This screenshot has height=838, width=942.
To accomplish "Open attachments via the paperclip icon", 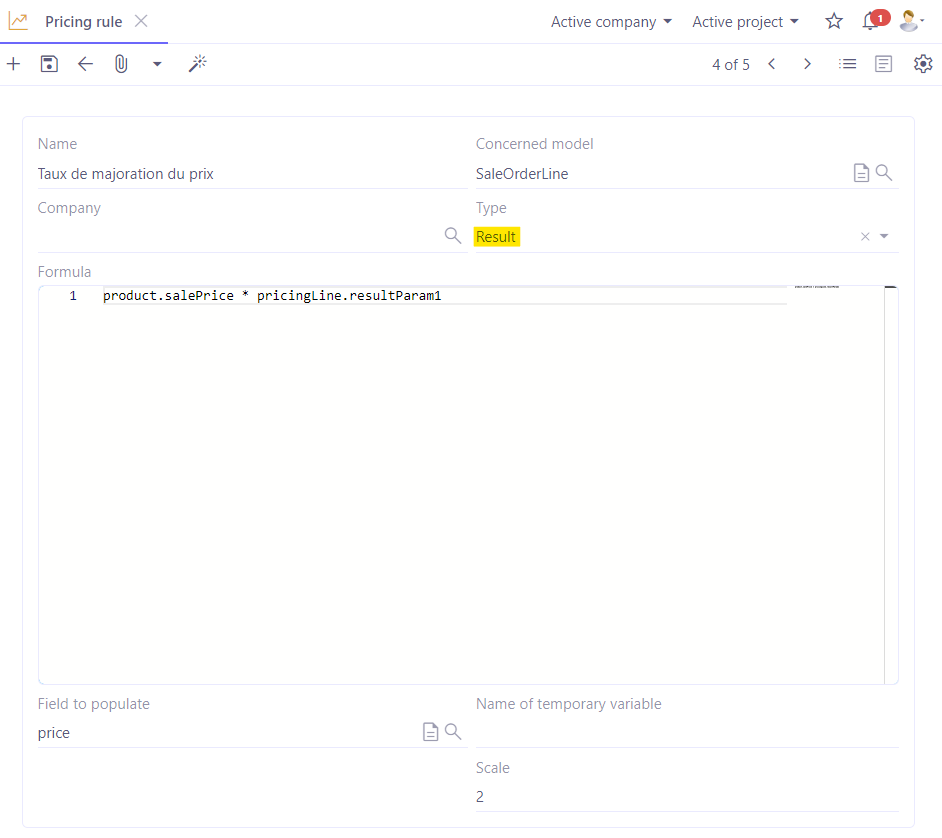I will tap(121, 64).
